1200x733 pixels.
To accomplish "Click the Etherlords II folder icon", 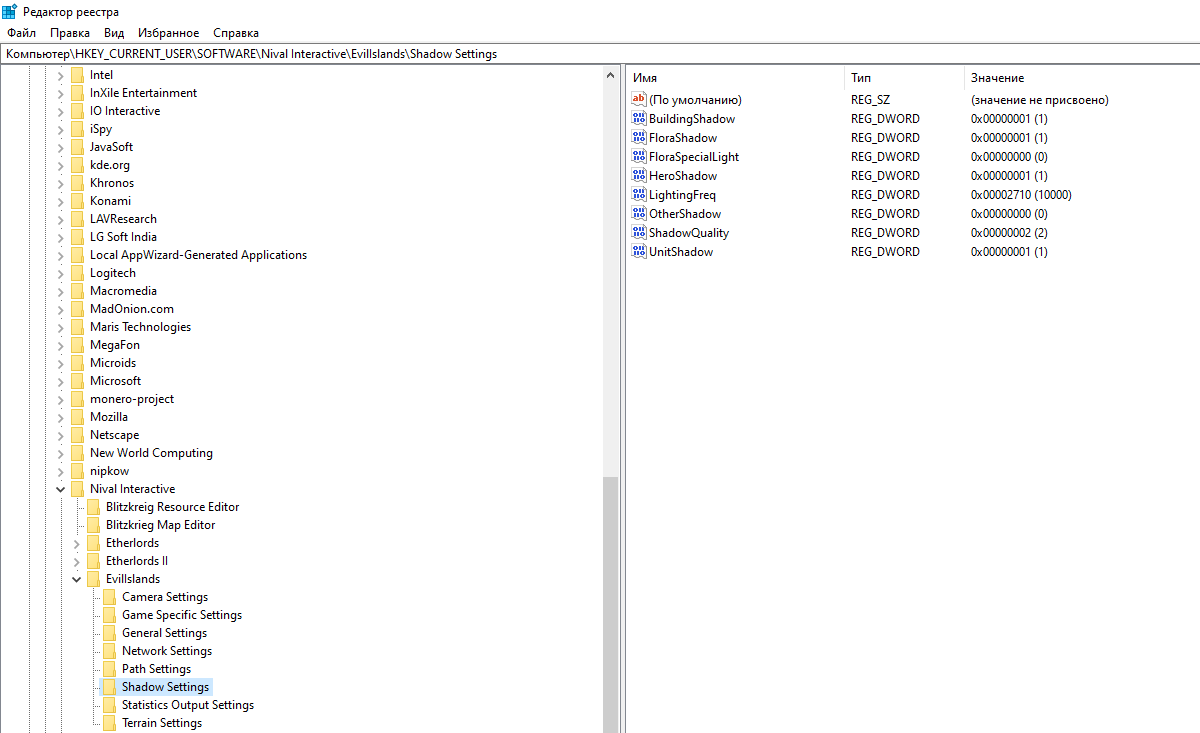I will click(94, 561).
